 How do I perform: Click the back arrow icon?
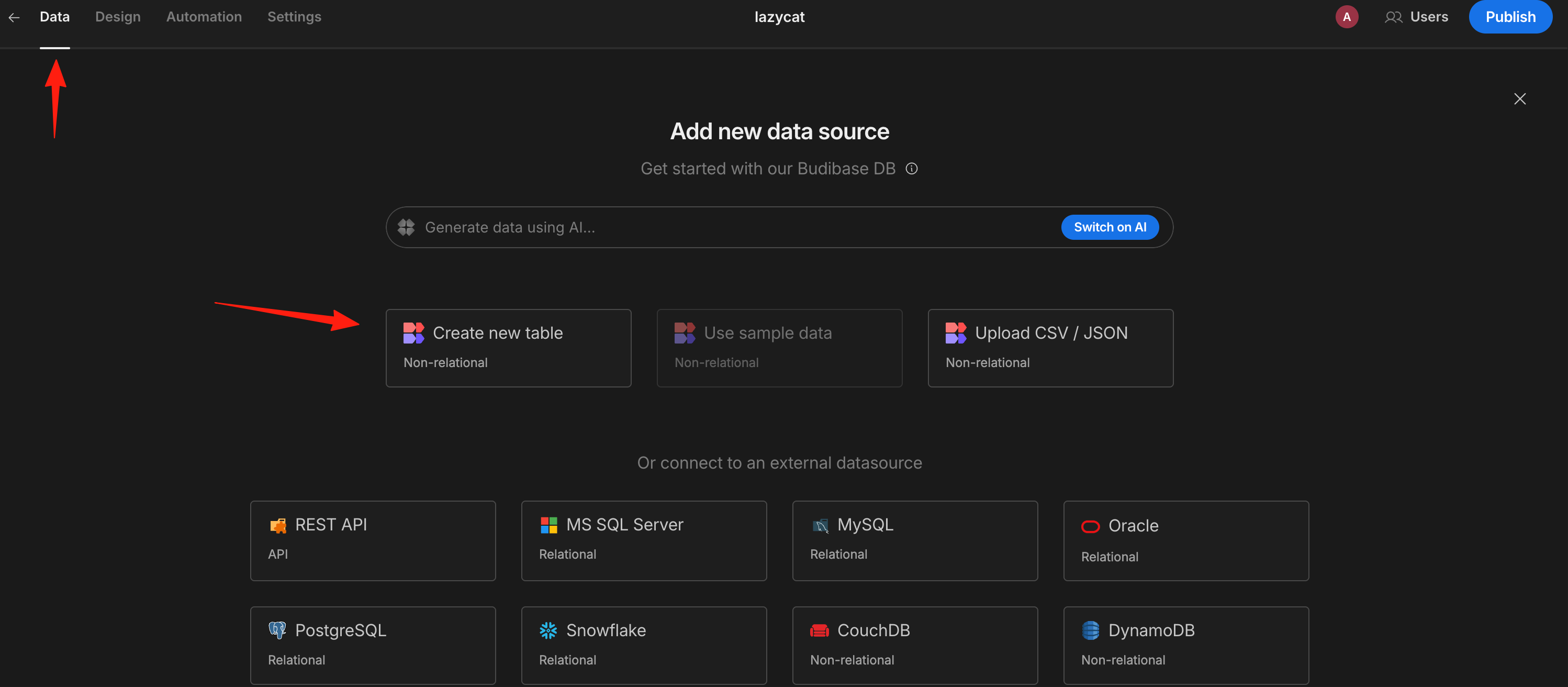click(14, 18)
